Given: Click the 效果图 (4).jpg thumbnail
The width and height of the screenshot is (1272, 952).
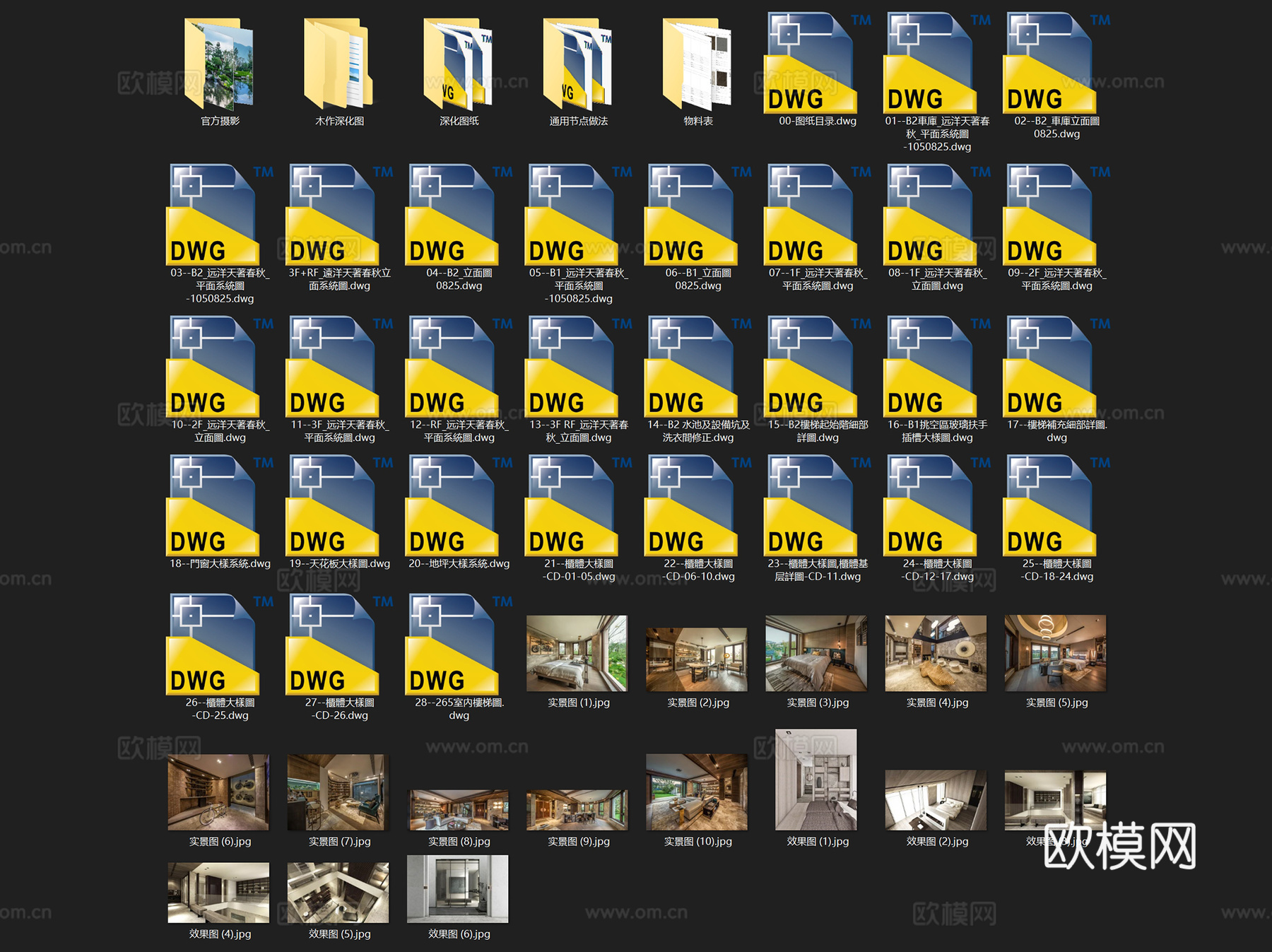Looking at the screenshot, I should point(218,893).
